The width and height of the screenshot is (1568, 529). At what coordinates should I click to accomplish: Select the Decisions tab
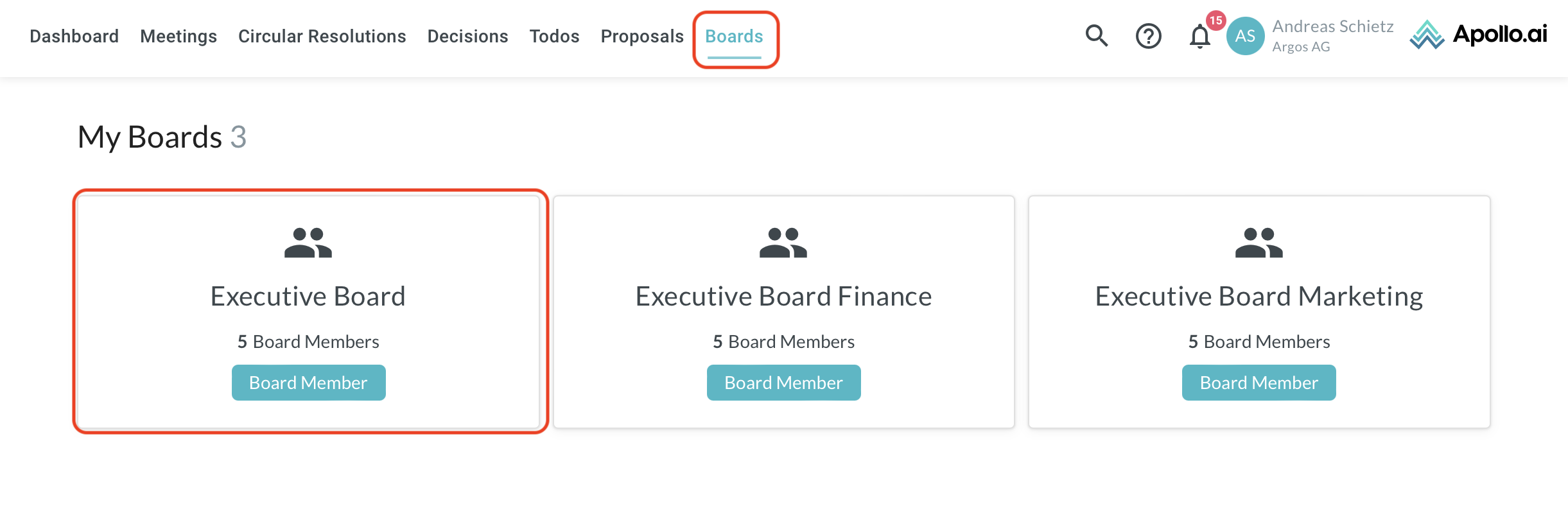coord(467,37)
